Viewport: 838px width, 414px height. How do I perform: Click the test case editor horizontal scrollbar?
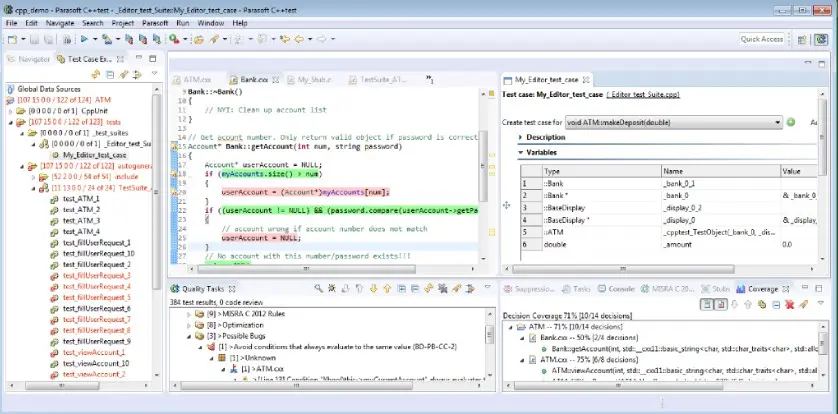[623, 269]
